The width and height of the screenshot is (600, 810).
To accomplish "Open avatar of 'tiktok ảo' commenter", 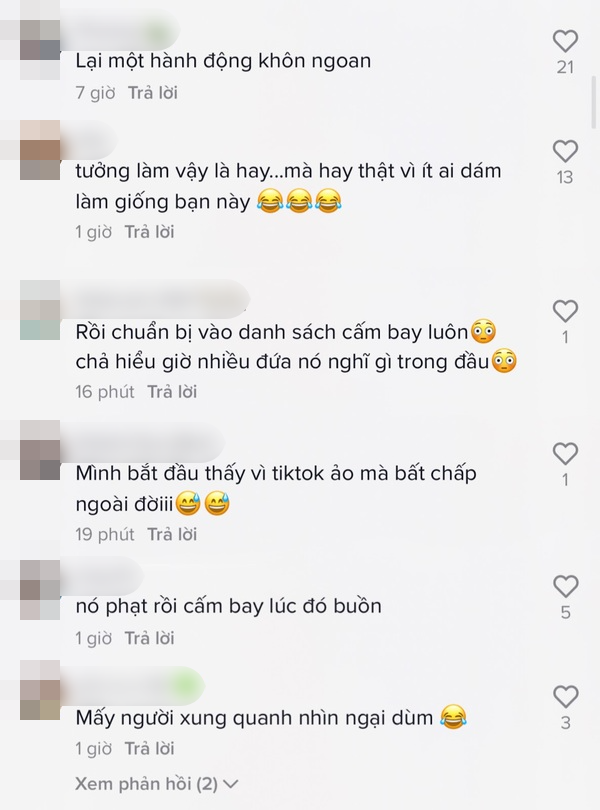I will click(x=40, y=450).
